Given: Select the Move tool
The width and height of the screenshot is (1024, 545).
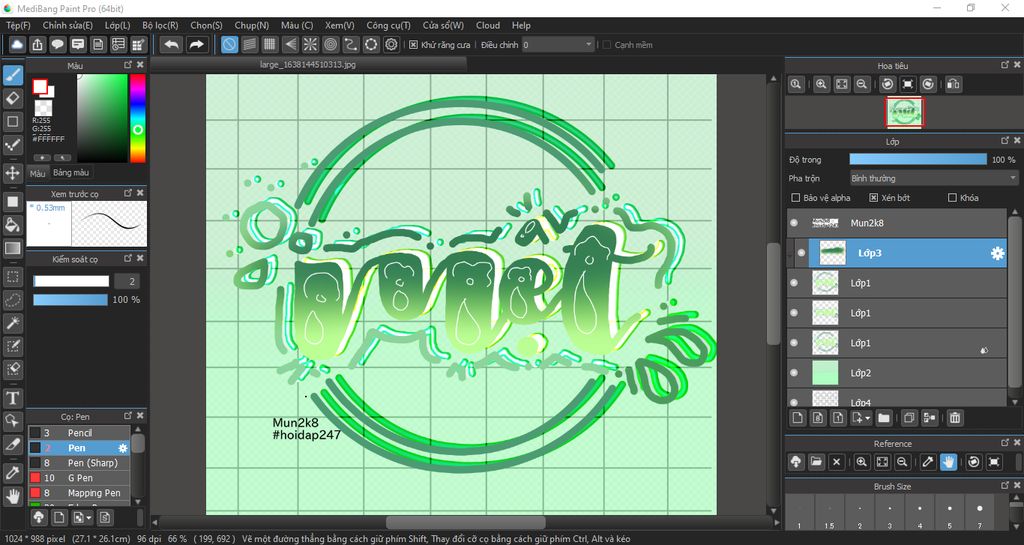Looking at the screenshot, I should 12,173.
